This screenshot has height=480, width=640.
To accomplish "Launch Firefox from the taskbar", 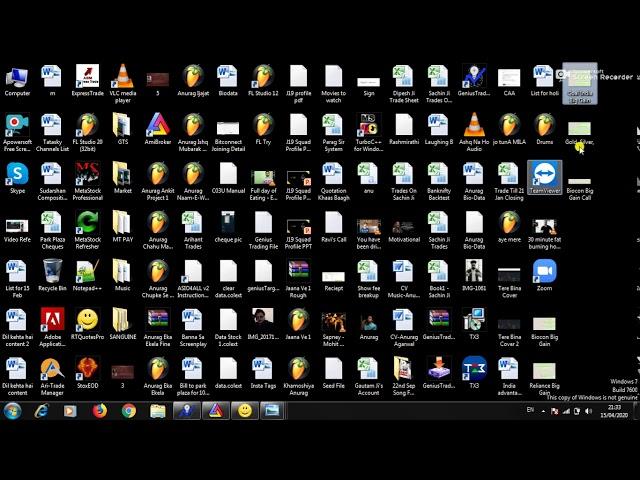I will (100, 411).
